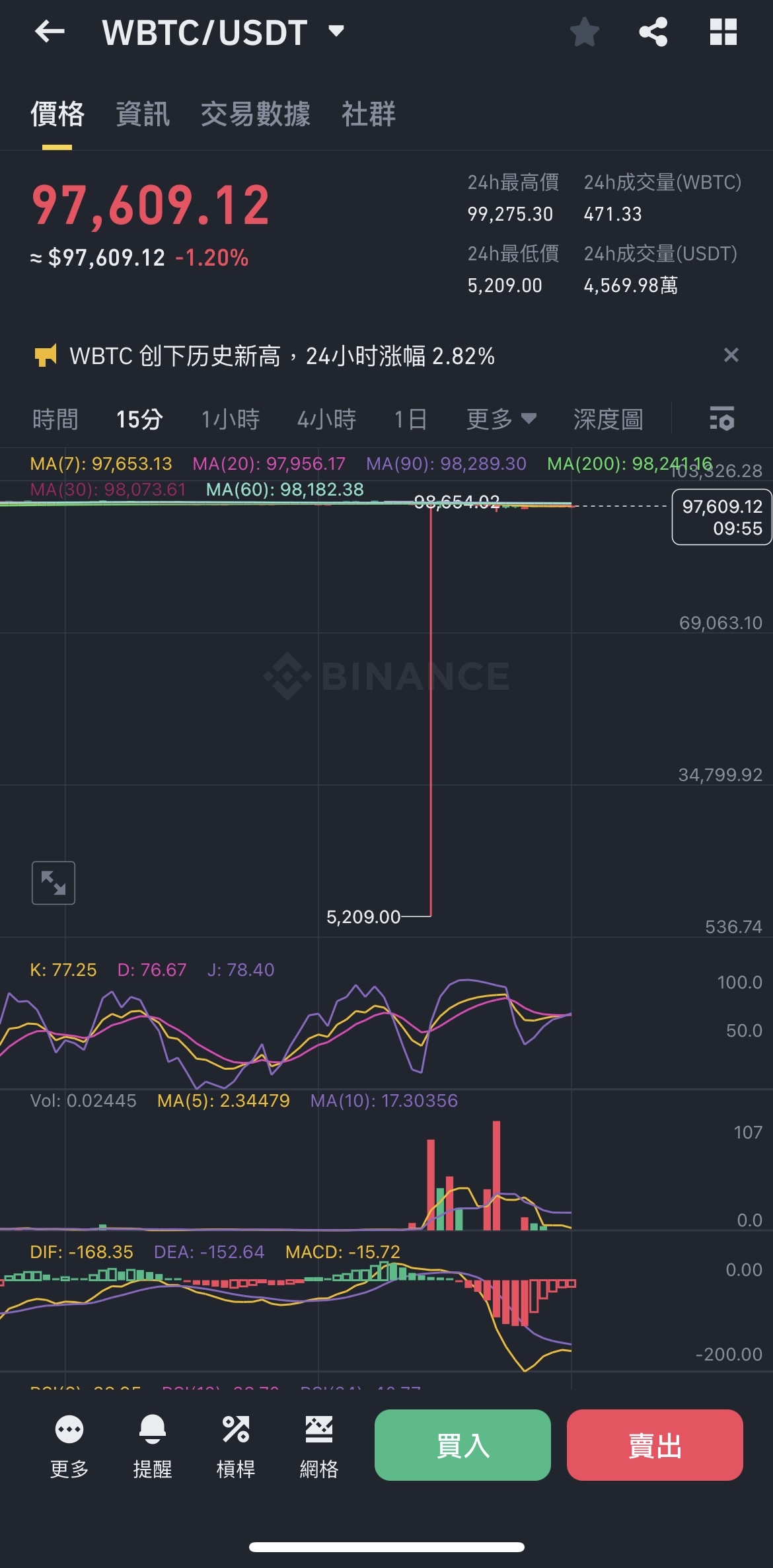Tap the Vol: 0.02445 label

tap(83, 1101)
